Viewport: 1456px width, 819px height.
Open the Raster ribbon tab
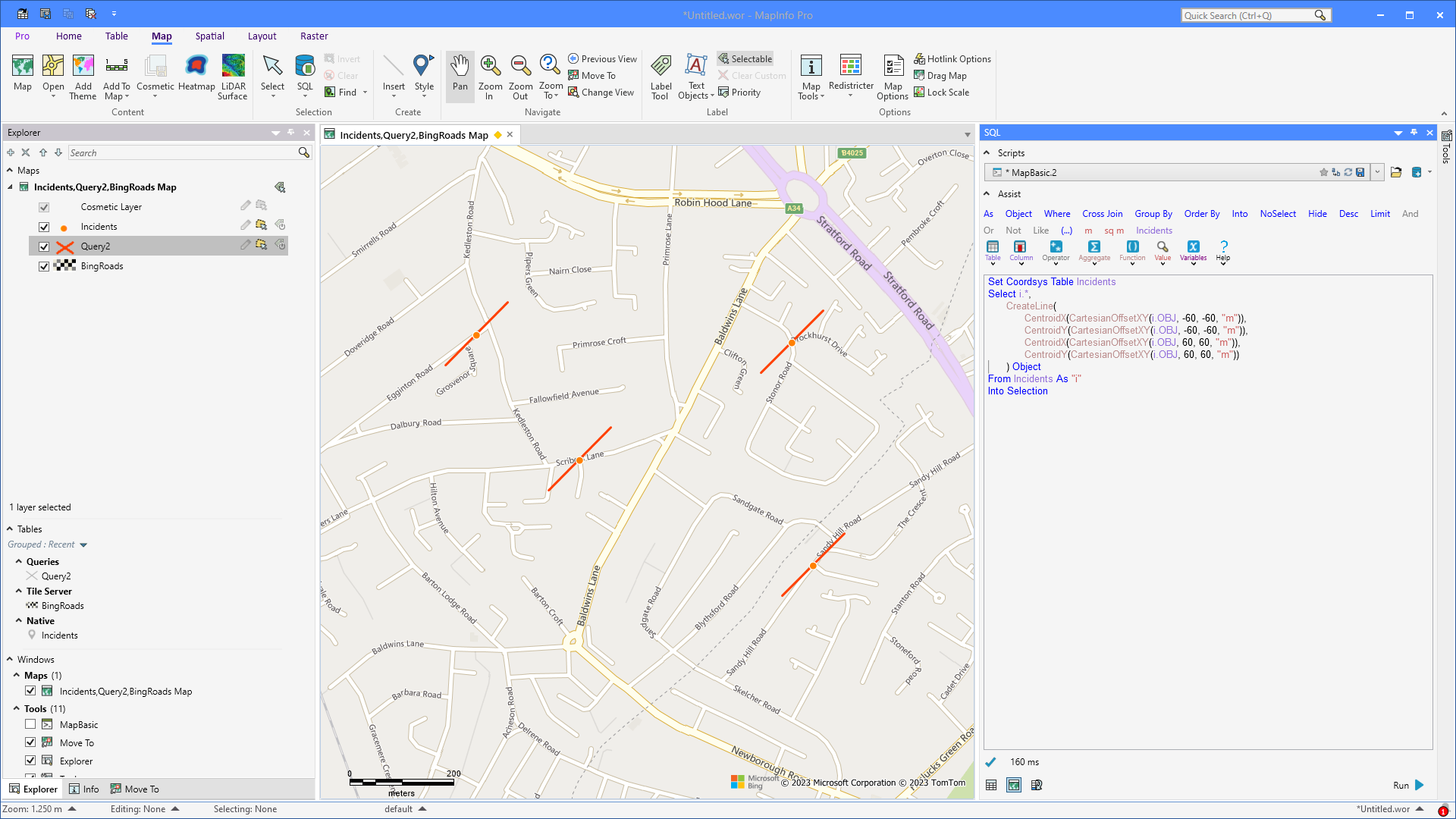tap(314, 36)
